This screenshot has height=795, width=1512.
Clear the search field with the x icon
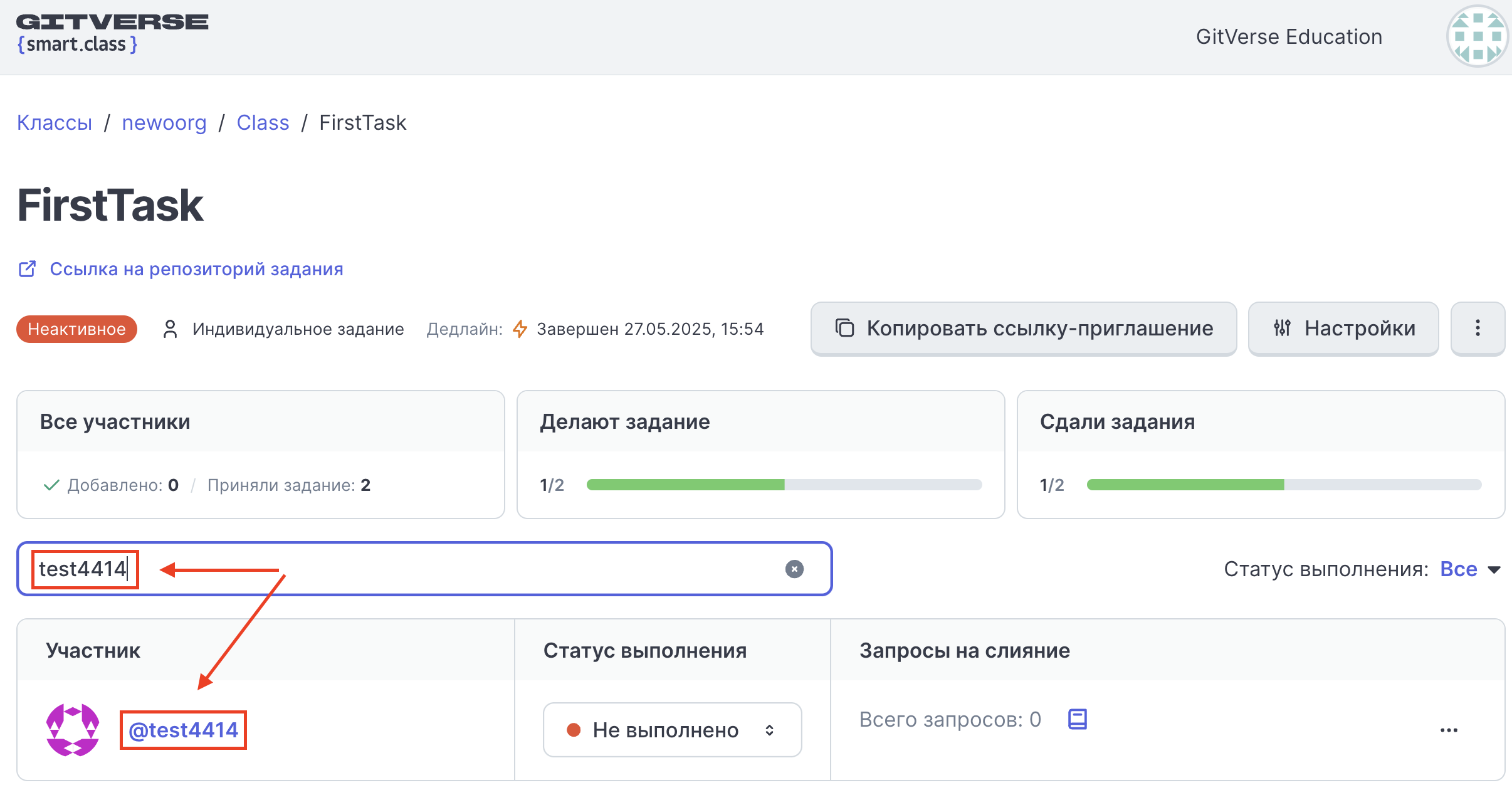pos(794,569)
